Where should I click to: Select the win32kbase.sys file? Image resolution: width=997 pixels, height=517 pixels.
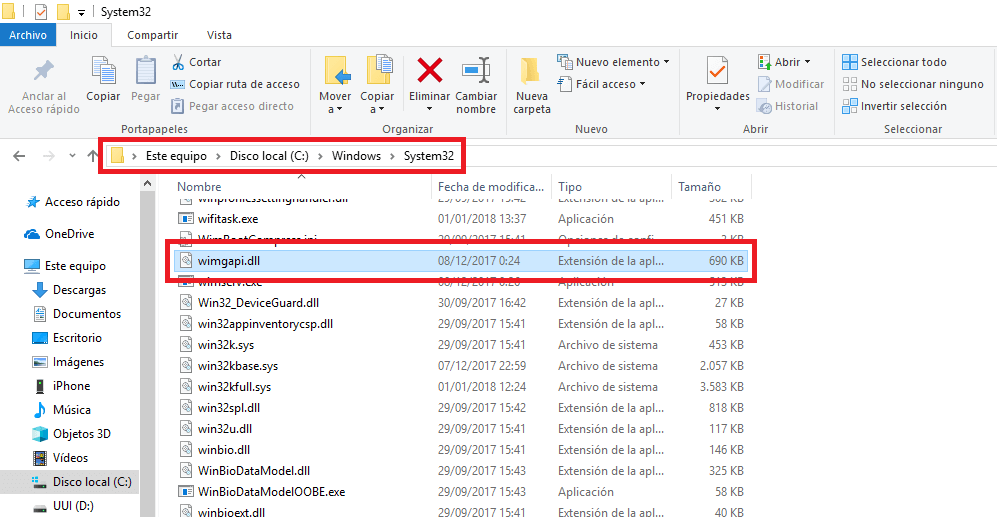(x=461, y=366)
